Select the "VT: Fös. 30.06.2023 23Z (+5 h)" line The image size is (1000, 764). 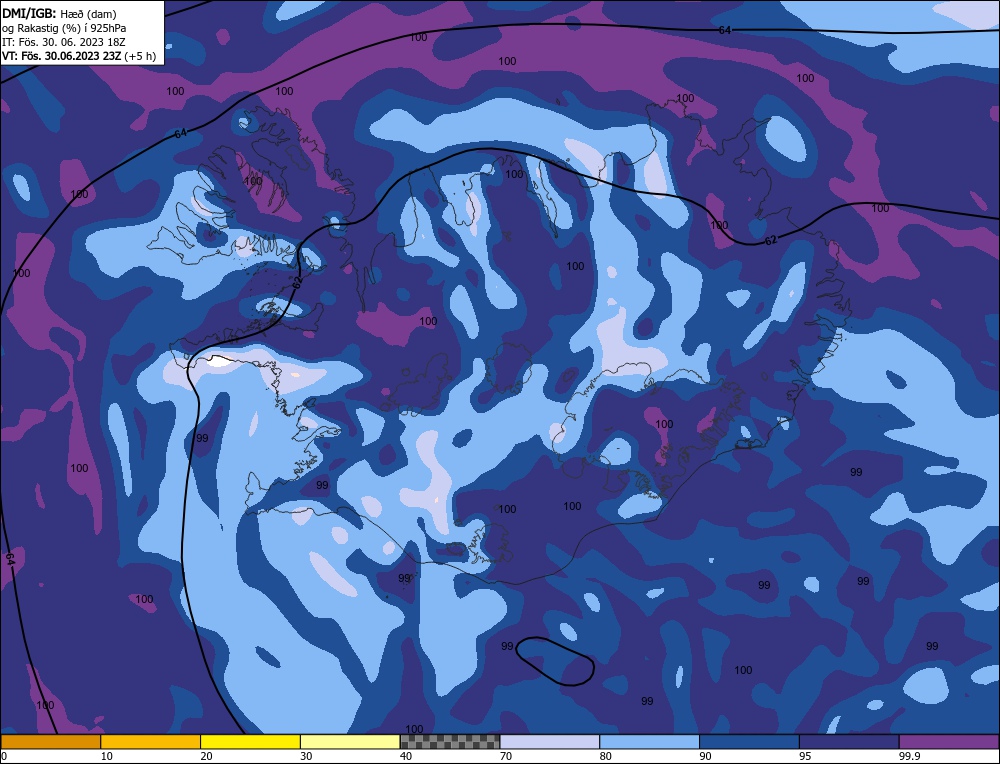coord(79,56)
